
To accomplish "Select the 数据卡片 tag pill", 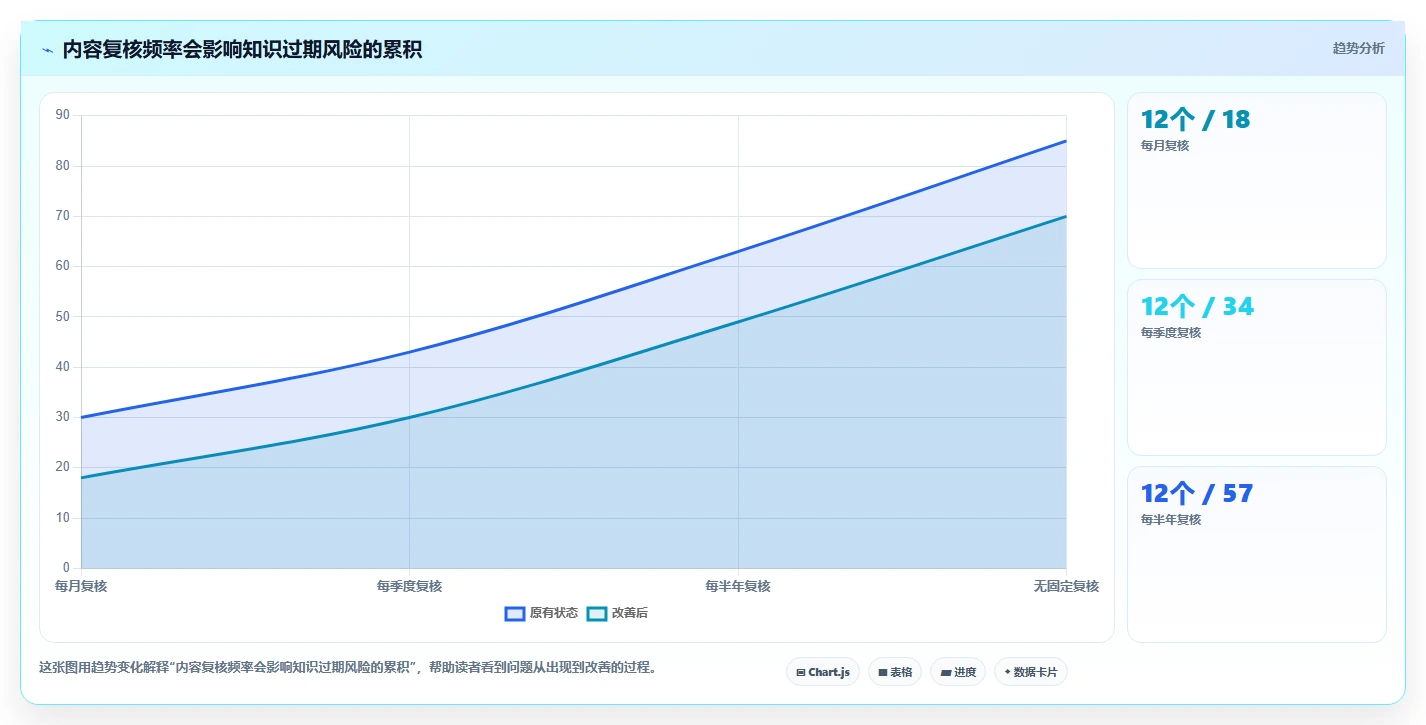I will [1030, 672].
